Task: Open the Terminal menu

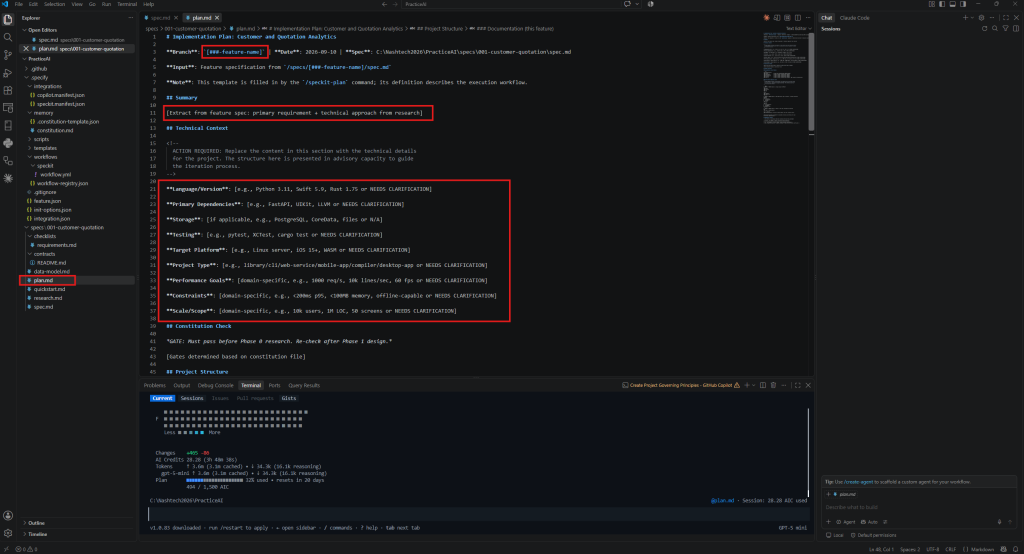Action: (127, 4)
